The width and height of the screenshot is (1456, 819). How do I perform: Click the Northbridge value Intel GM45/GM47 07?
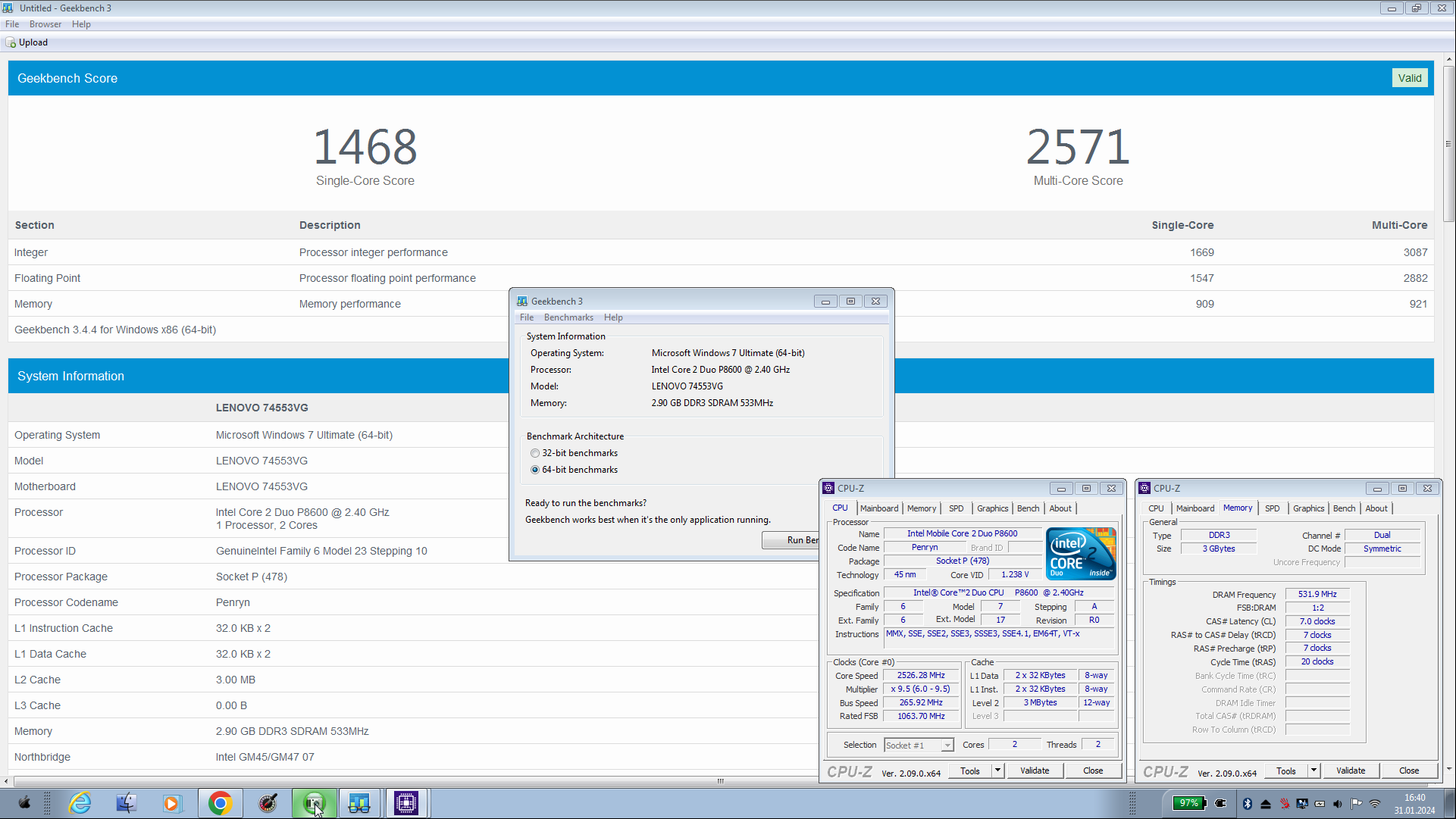tap(265, 757)
